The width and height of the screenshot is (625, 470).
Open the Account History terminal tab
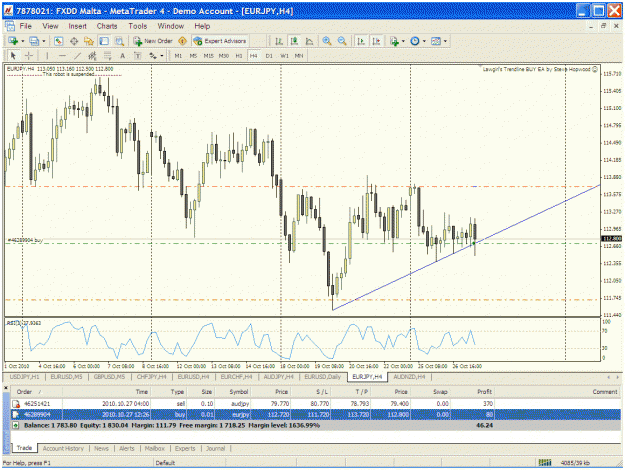tap(63, 448)
